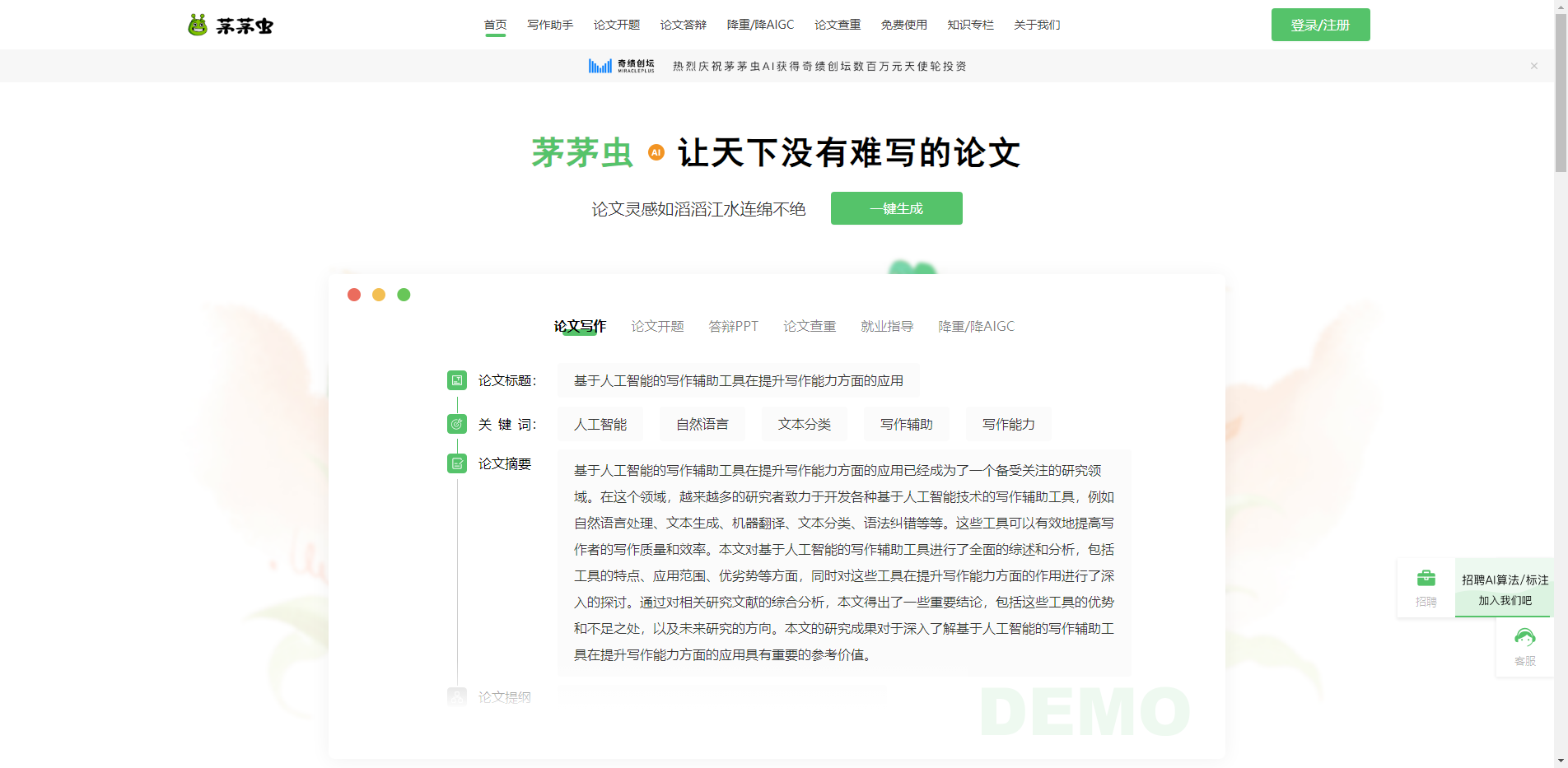Click the 招聘 briefcase icon
1568x768 pixels.
point(1426,578)
